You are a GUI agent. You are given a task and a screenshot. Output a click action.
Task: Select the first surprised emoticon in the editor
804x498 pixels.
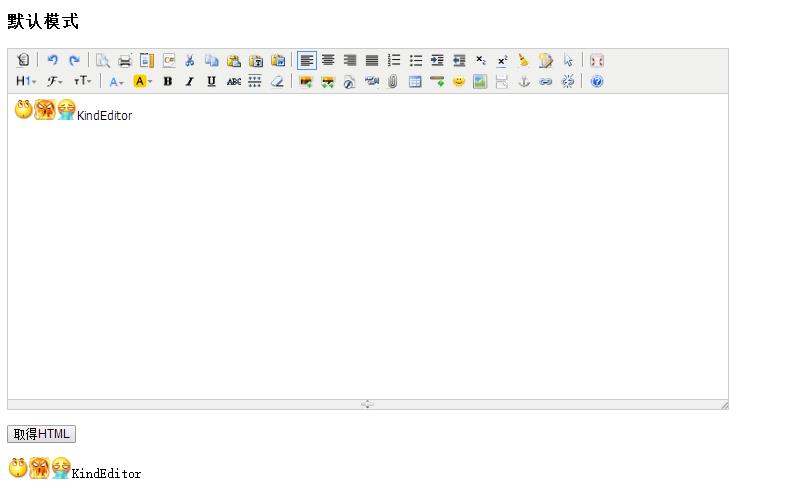coord(24,109)
